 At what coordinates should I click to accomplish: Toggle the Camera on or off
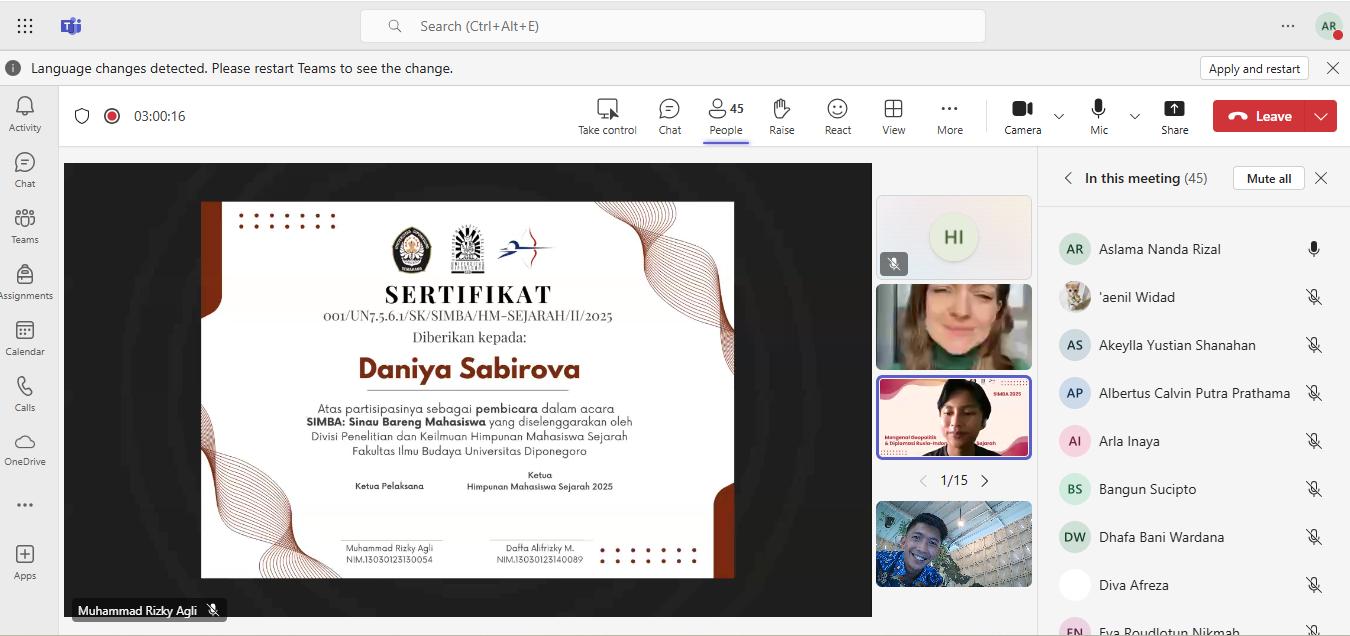click(1022, 116)
